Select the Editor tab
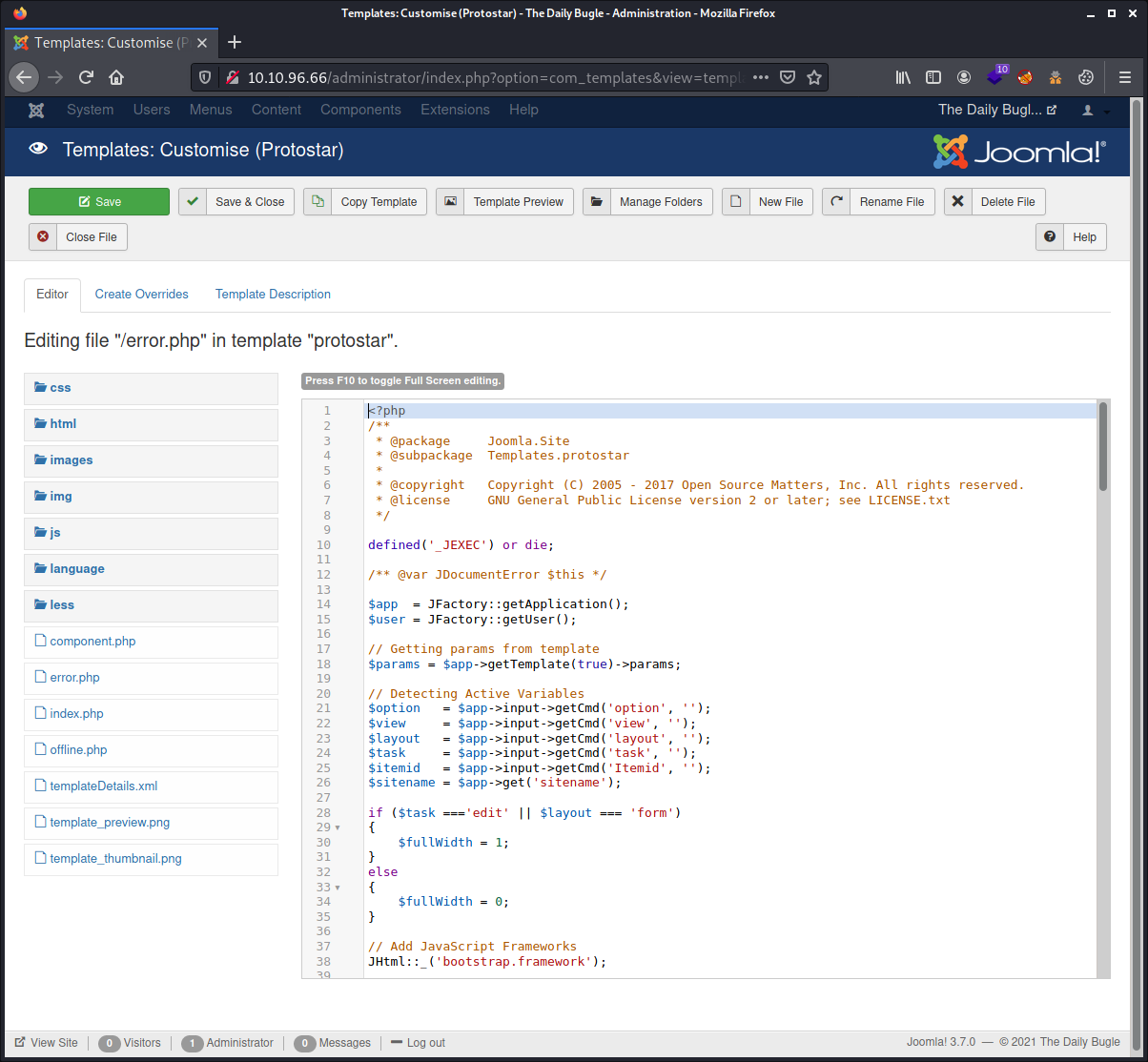 tap(52, 295)
